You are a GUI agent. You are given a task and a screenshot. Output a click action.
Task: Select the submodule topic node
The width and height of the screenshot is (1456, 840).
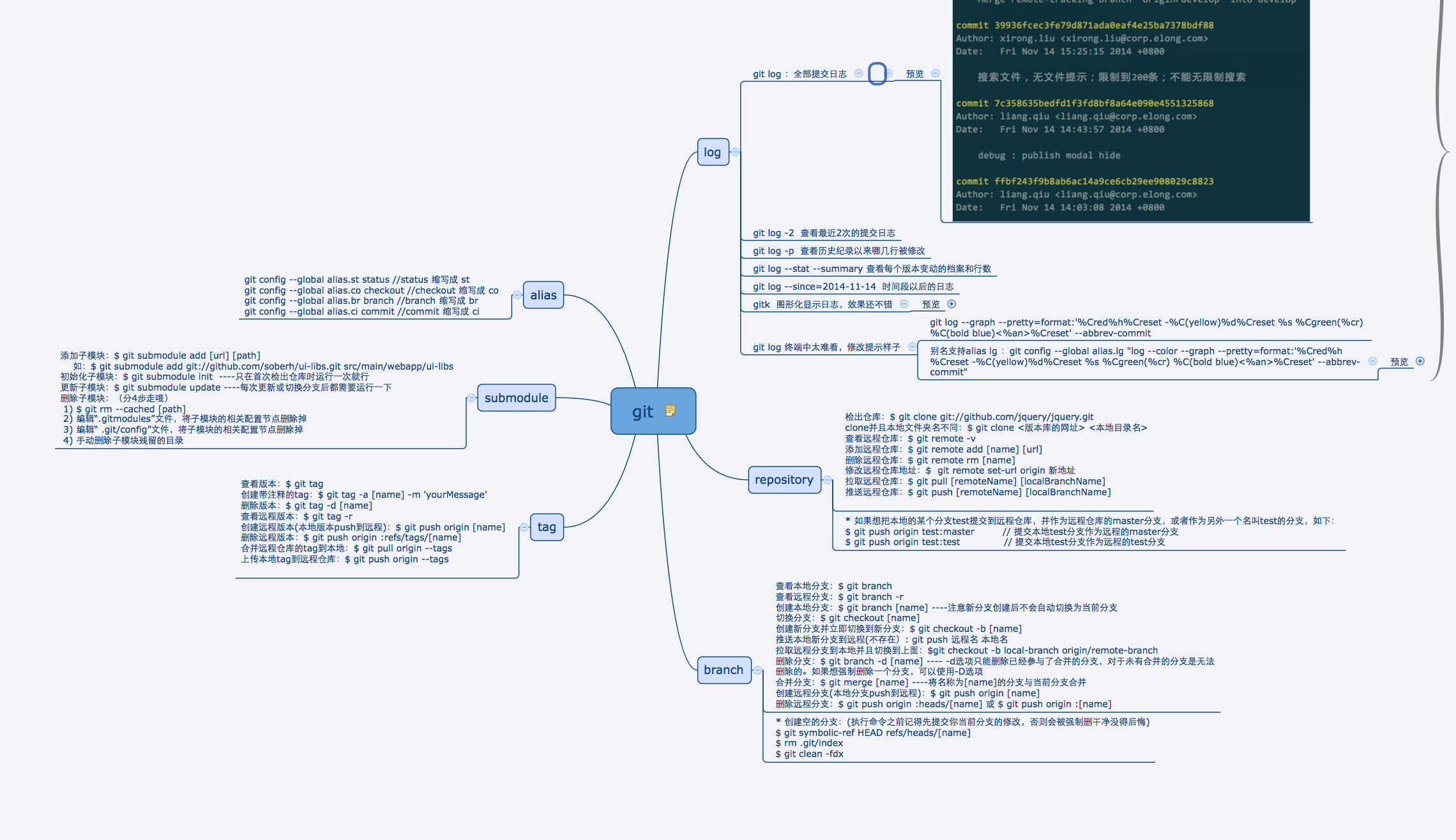(516, 398)
